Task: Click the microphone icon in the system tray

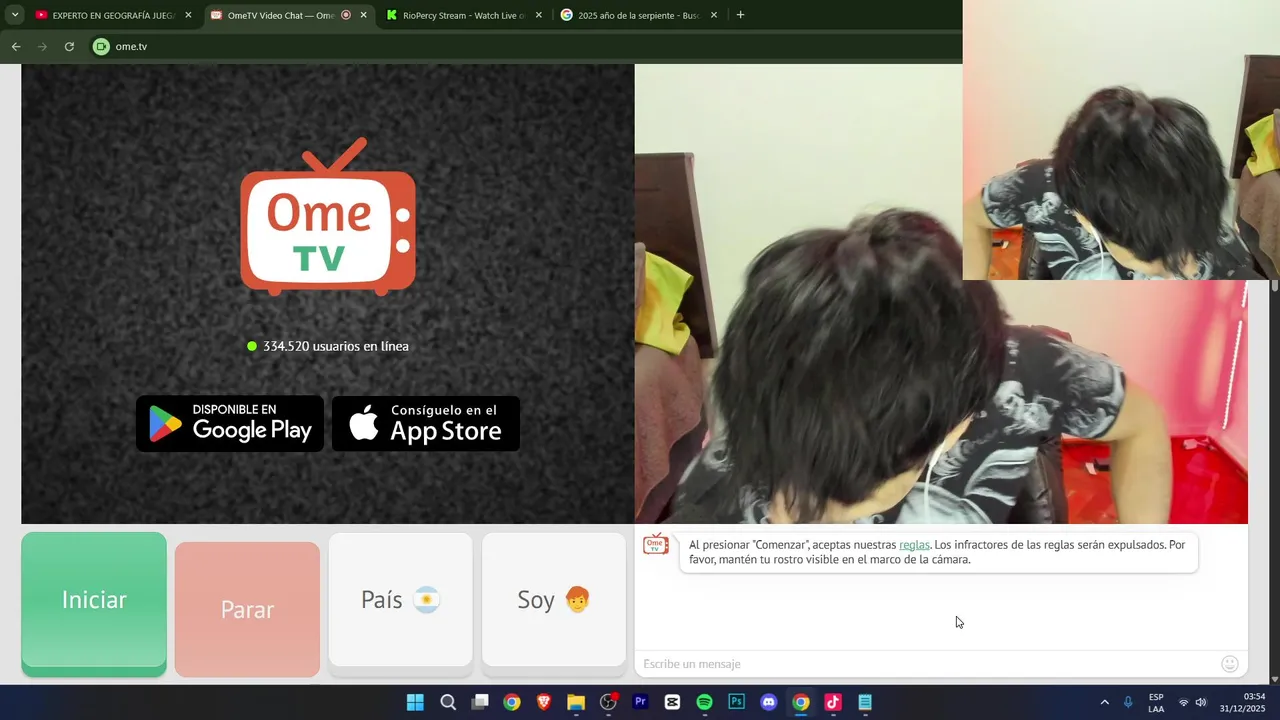Action: point(1128,702)
